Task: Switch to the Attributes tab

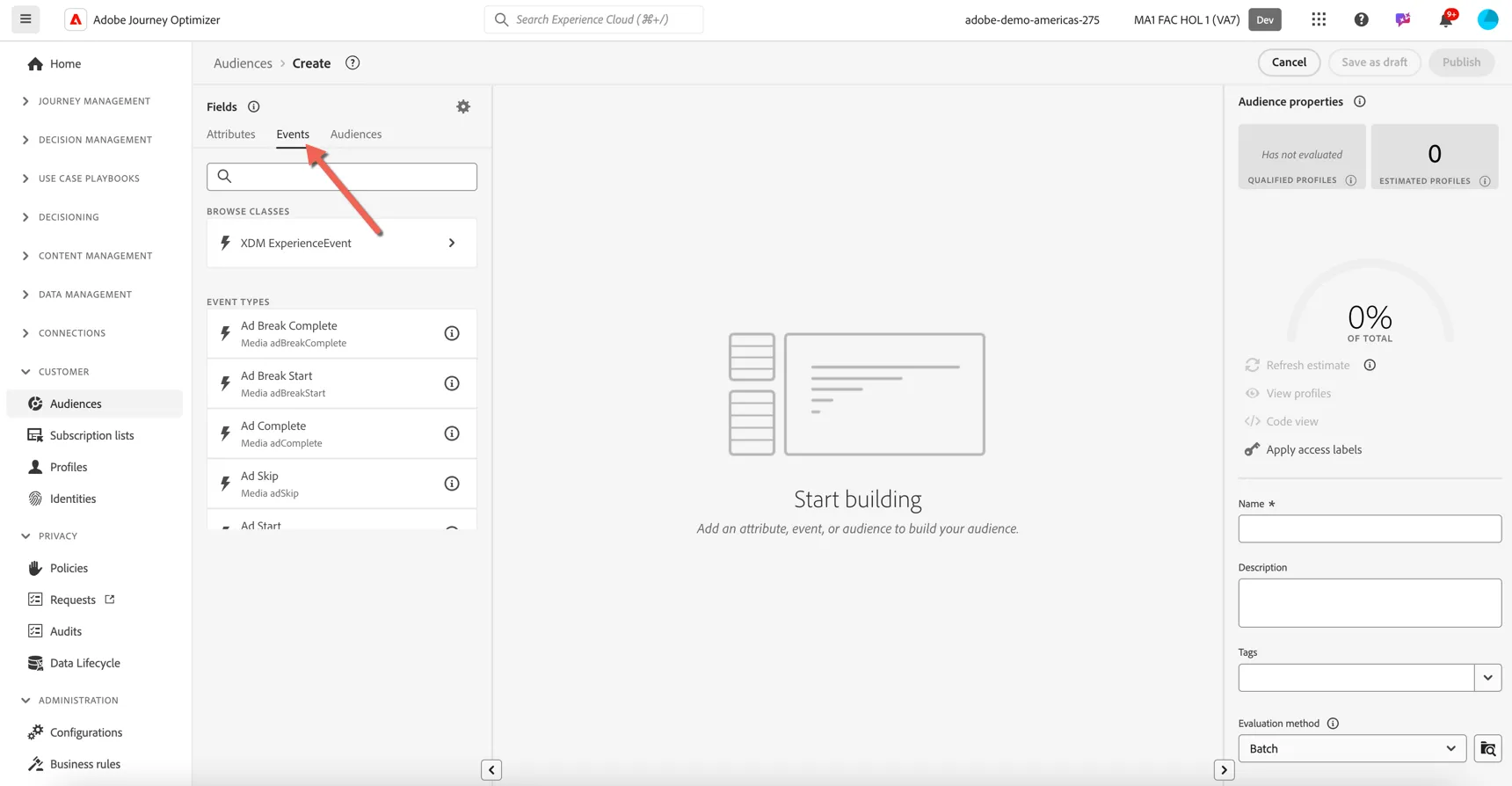Action: coord(231,135)
